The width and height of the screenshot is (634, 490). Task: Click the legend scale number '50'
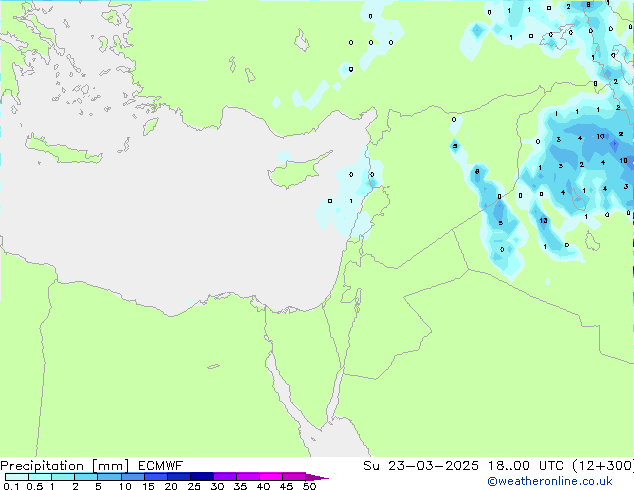point(309,486)
